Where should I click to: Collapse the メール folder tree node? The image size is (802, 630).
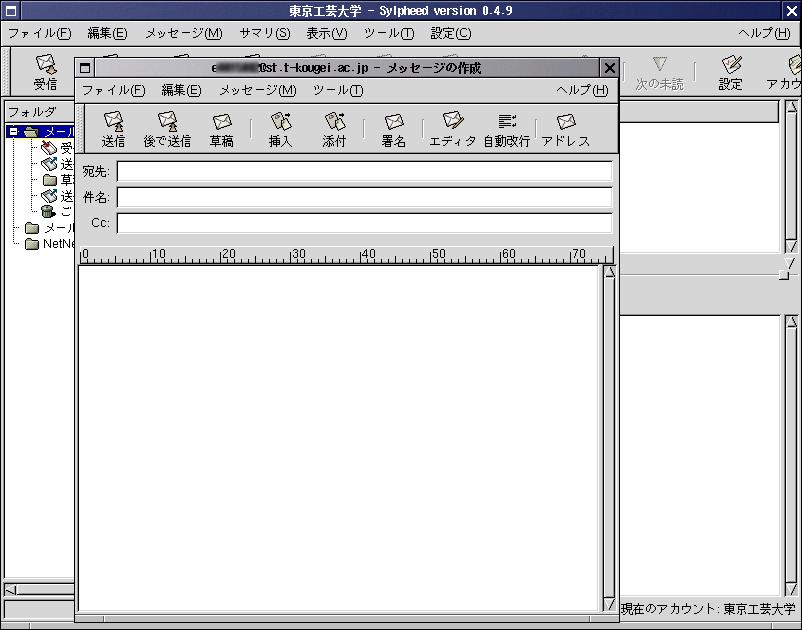[14, 131]
